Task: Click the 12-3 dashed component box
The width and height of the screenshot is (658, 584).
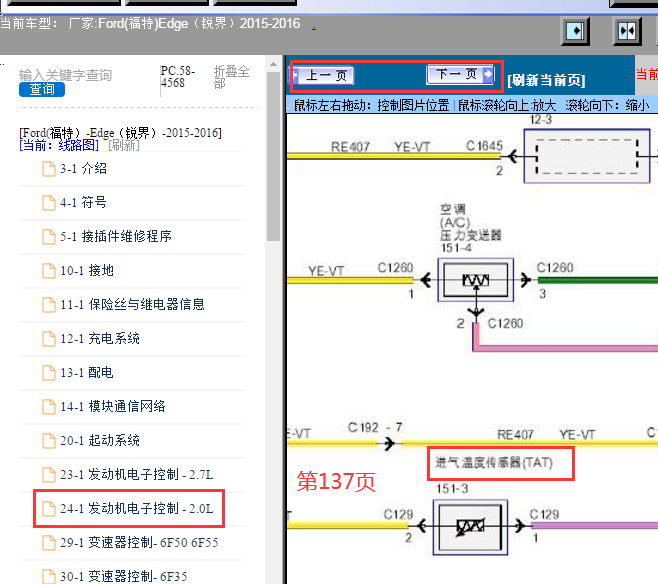Action: coord(587,156)
